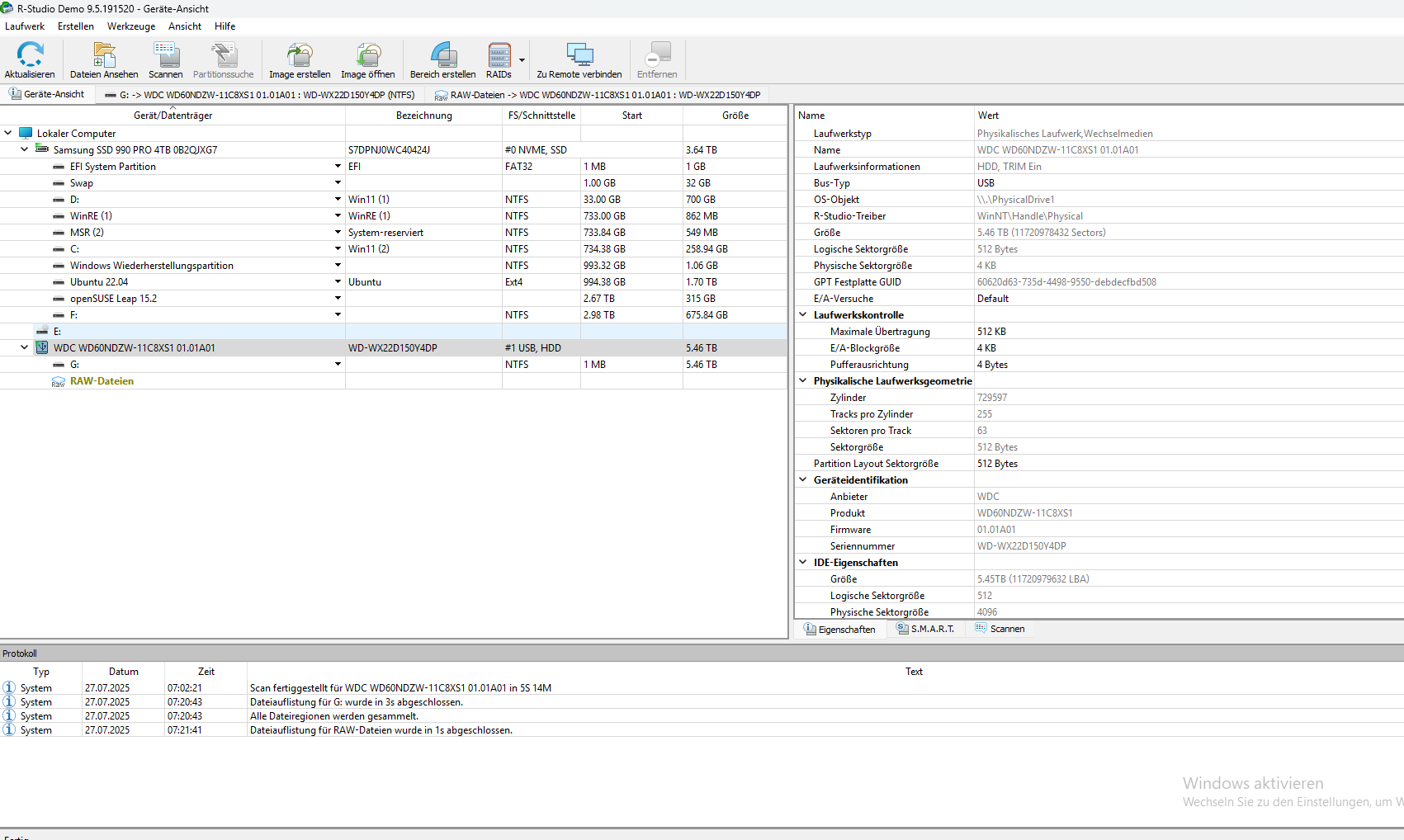Viewport: 1404px width, 840px height.
Task: Click the Image erstellen toolbar icon
Action: pyautogui.click(x=300, y=54)
